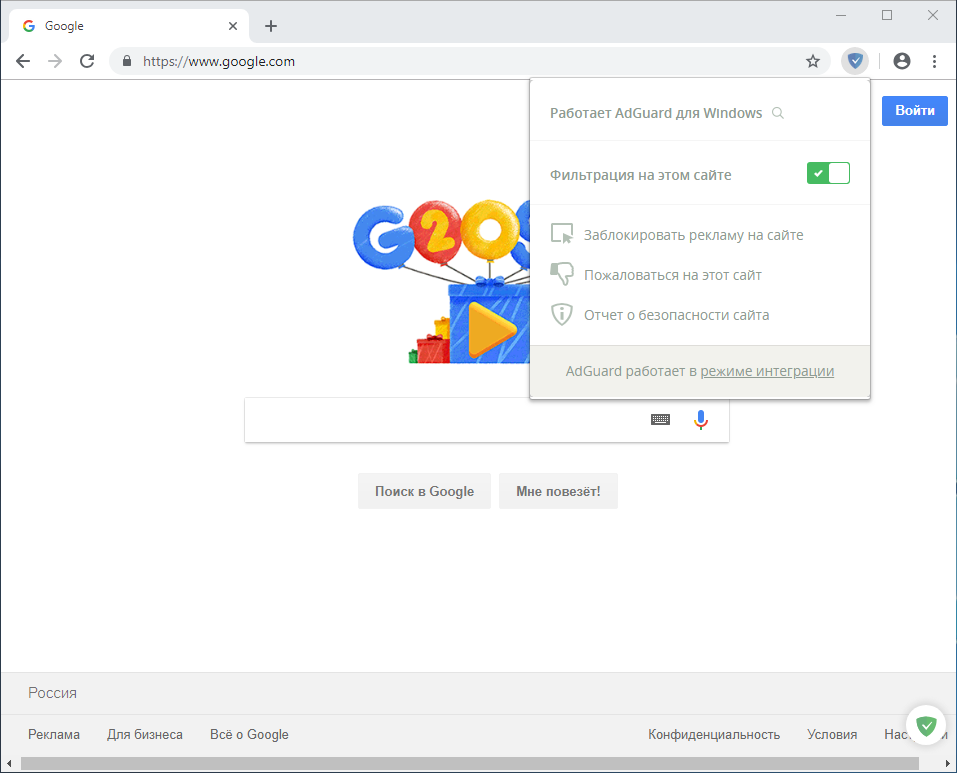Maximize the browser window
Image resolution: width=957 pixels, height=773 pixels.
pyautogui.click(x=887, y=15)
